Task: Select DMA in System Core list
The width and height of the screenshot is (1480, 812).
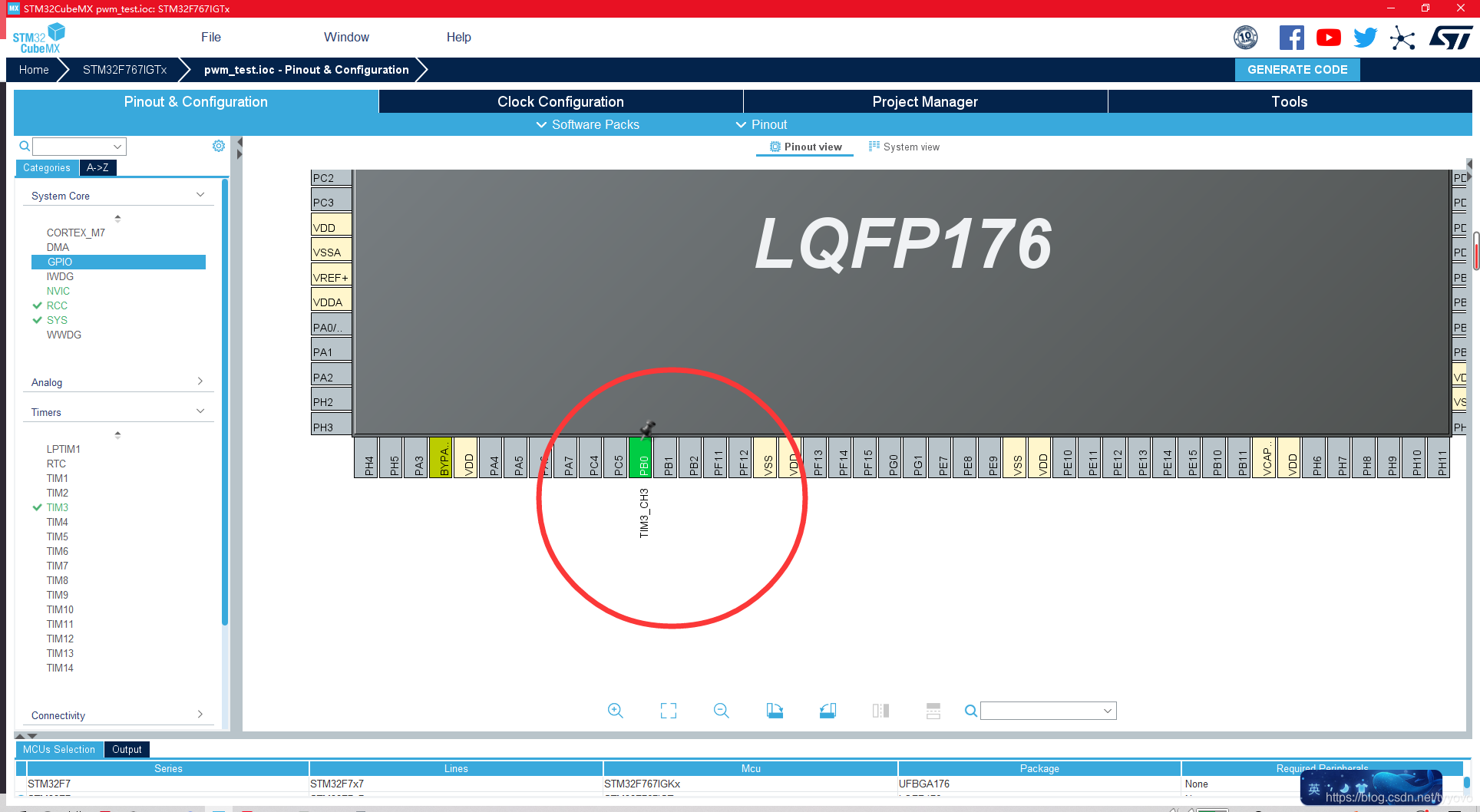Action: 58,247
